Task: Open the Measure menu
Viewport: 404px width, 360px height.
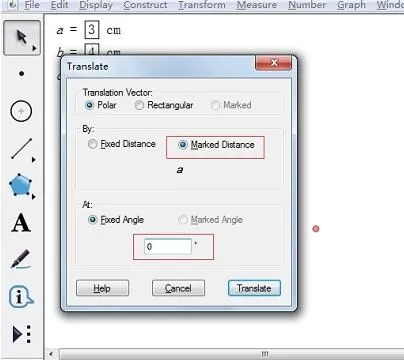Action: [257, 5]
